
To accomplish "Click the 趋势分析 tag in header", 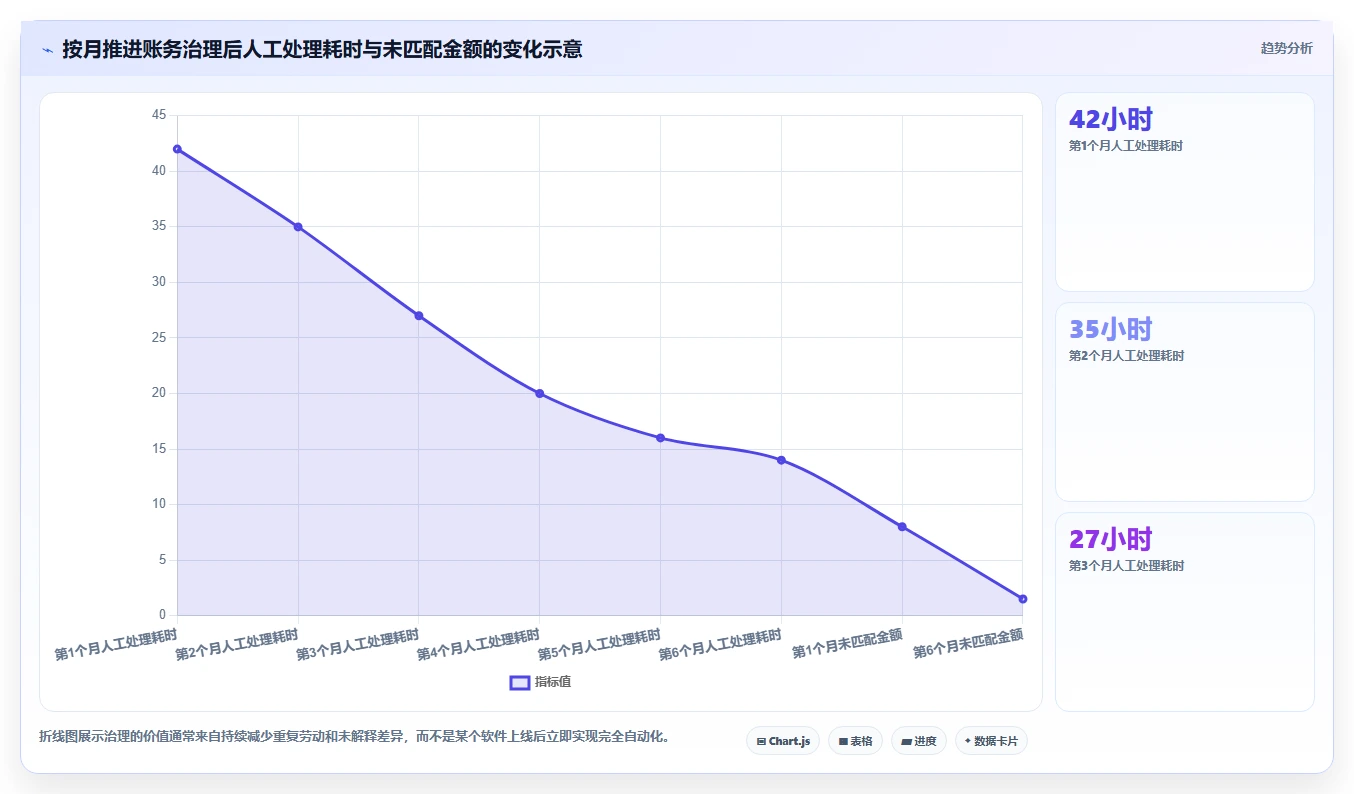I will [x=1286, y=48].
